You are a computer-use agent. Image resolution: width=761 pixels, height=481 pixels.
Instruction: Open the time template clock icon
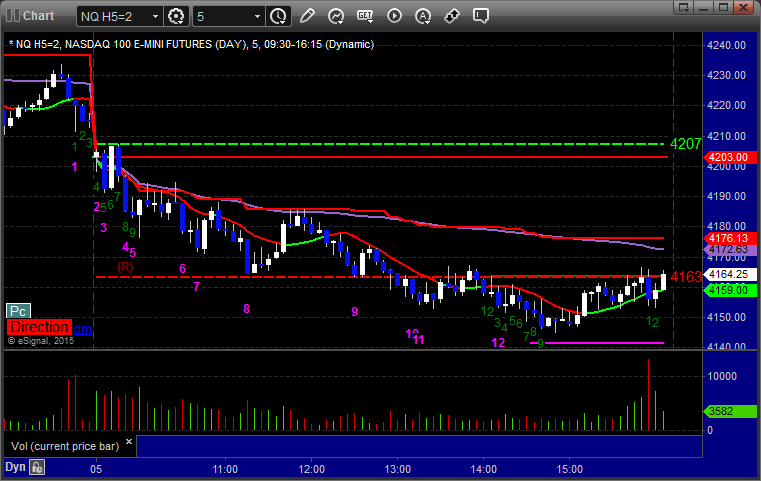click(278, 15)
